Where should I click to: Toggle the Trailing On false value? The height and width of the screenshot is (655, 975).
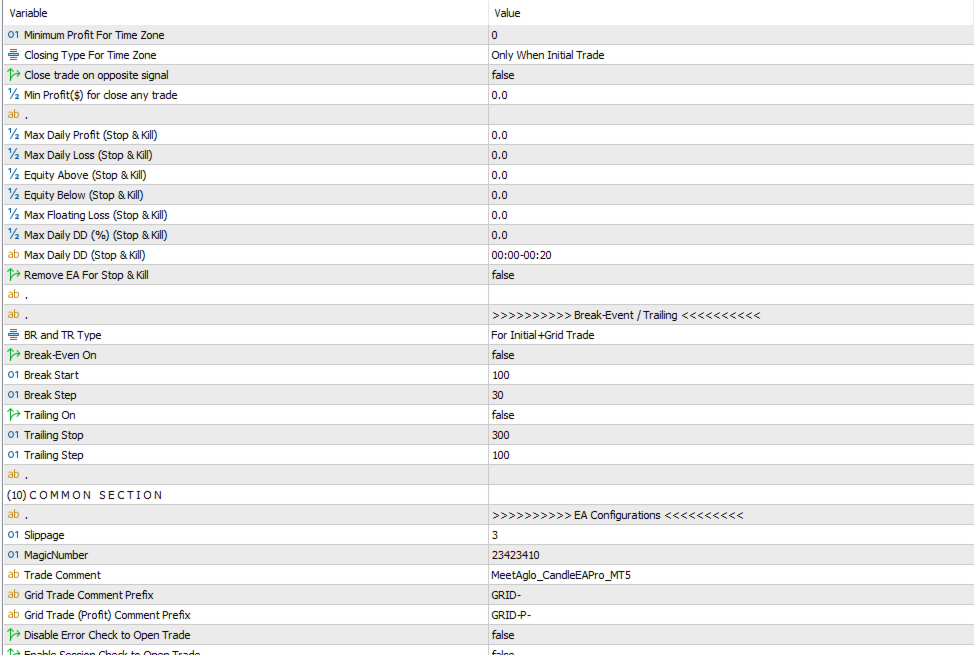pos(503,415)
